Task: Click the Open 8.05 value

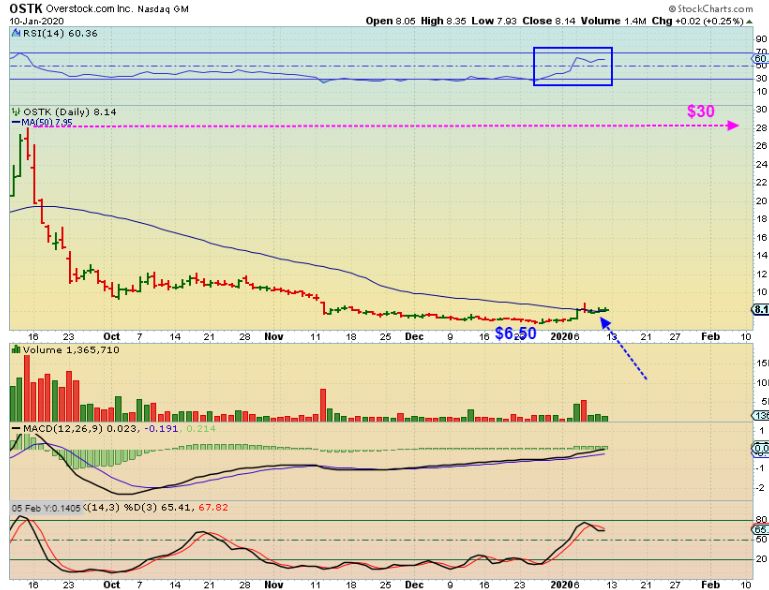Action: 390,21
